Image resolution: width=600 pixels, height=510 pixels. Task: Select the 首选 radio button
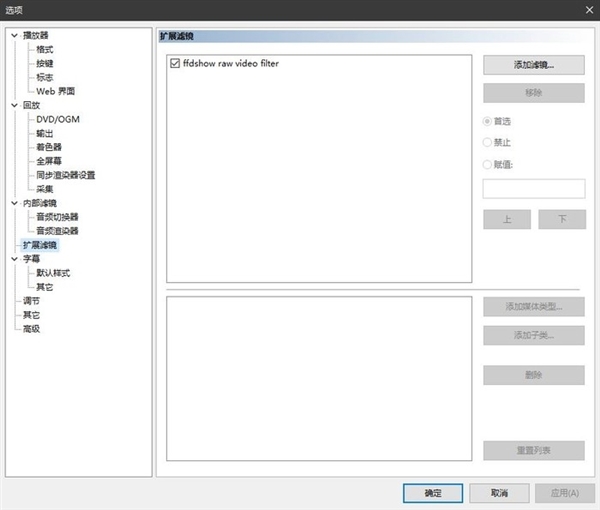(x=488, y=121)
